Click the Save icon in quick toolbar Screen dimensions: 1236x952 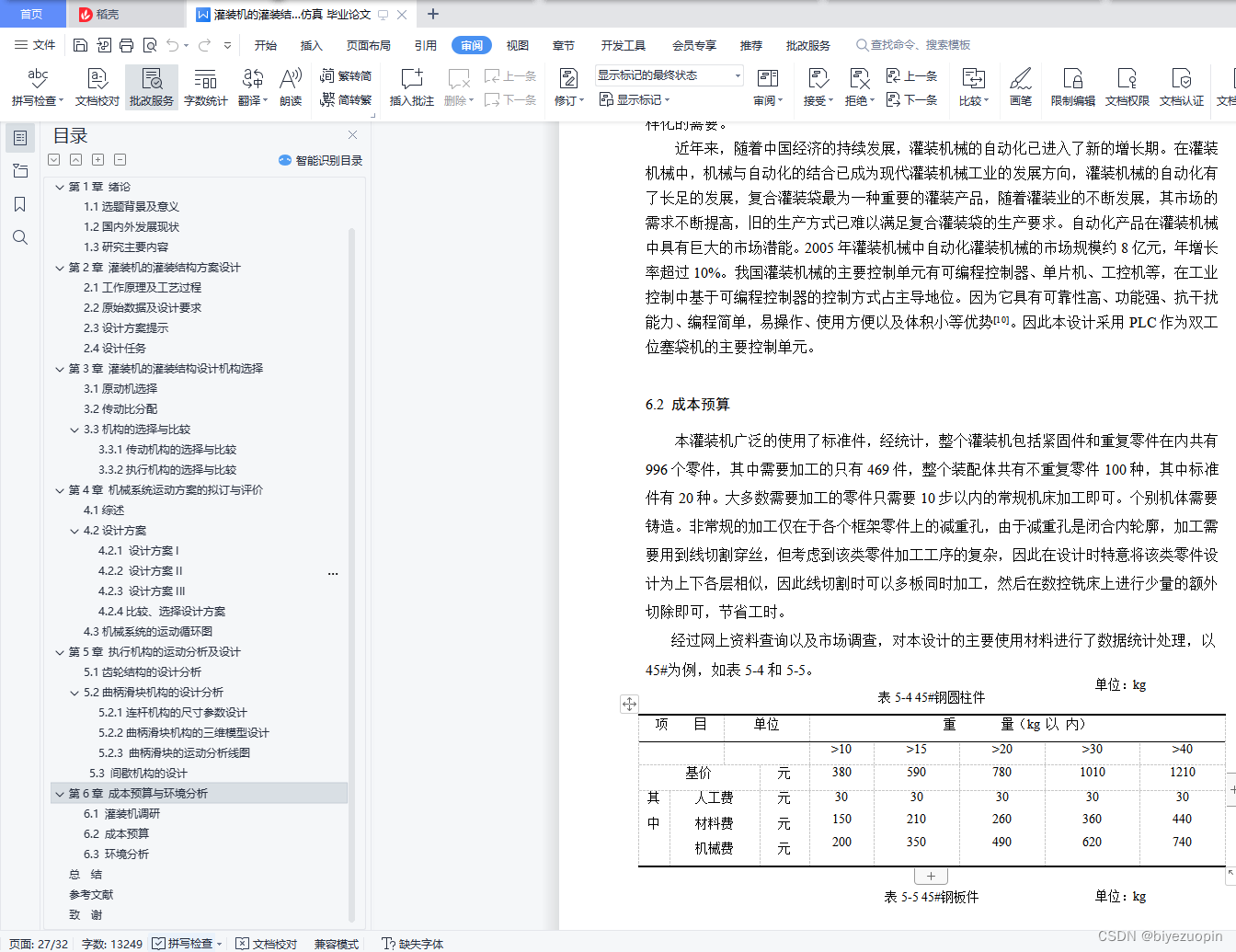click(x=80, y=45)
